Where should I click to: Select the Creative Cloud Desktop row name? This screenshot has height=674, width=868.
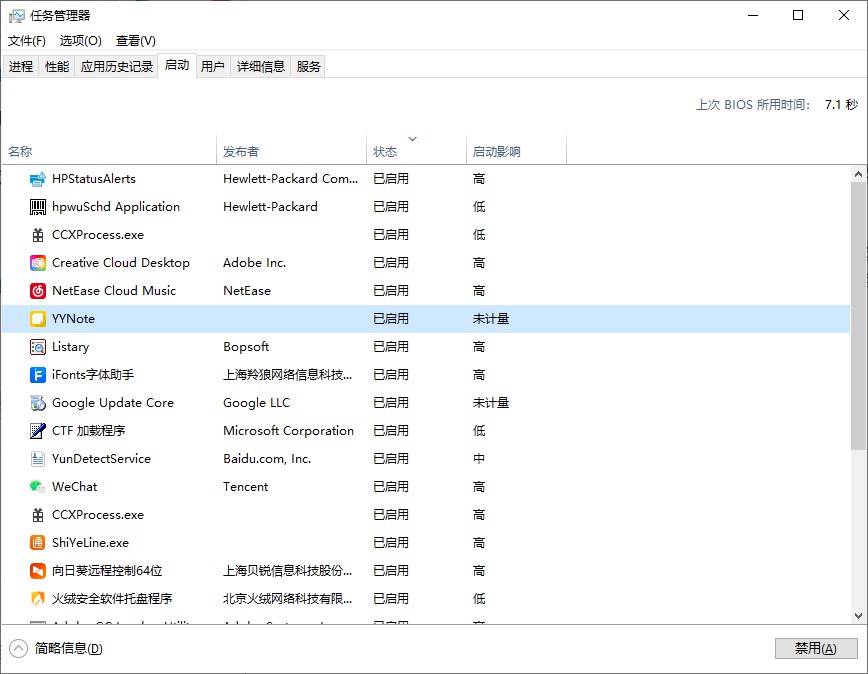121,263
